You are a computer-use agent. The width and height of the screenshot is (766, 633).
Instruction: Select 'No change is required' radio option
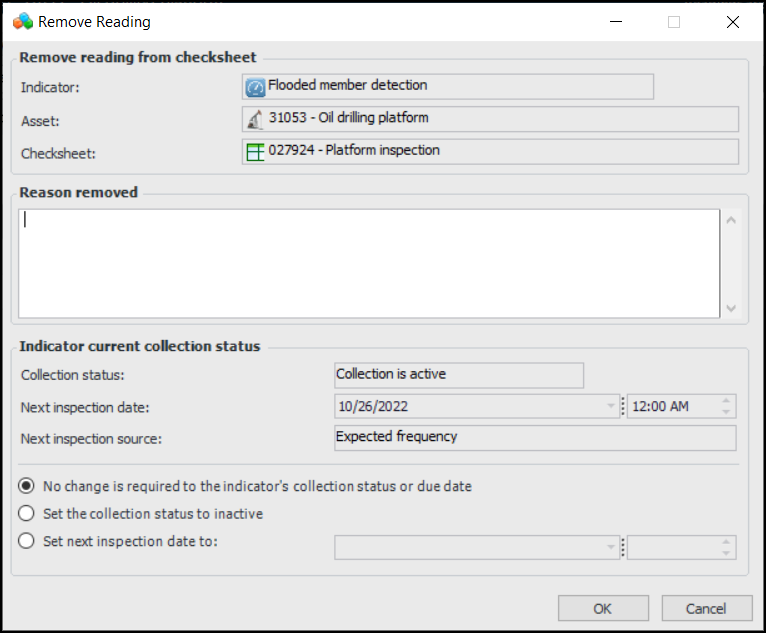pyautogui.click(x=26, y=486)
